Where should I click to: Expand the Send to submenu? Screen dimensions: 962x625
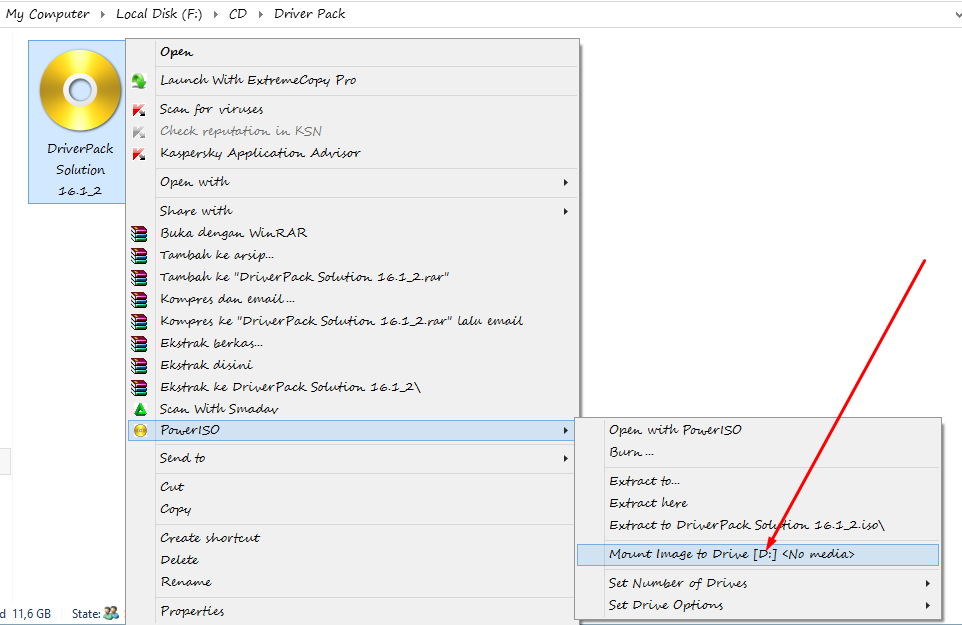tap(353, 458)
